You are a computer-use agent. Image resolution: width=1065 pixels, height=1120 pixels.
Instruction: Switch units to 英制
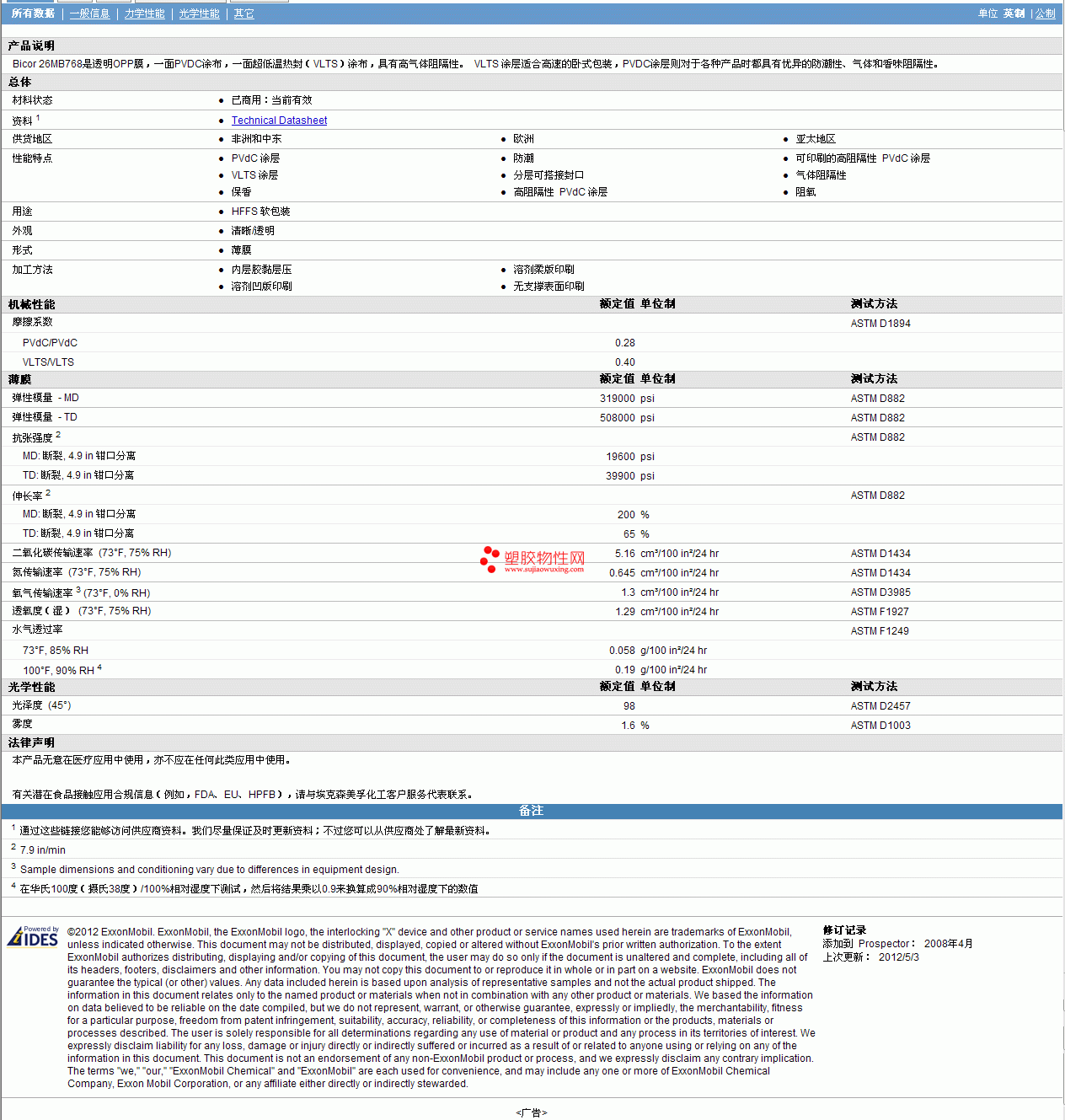click(1014, 13)
